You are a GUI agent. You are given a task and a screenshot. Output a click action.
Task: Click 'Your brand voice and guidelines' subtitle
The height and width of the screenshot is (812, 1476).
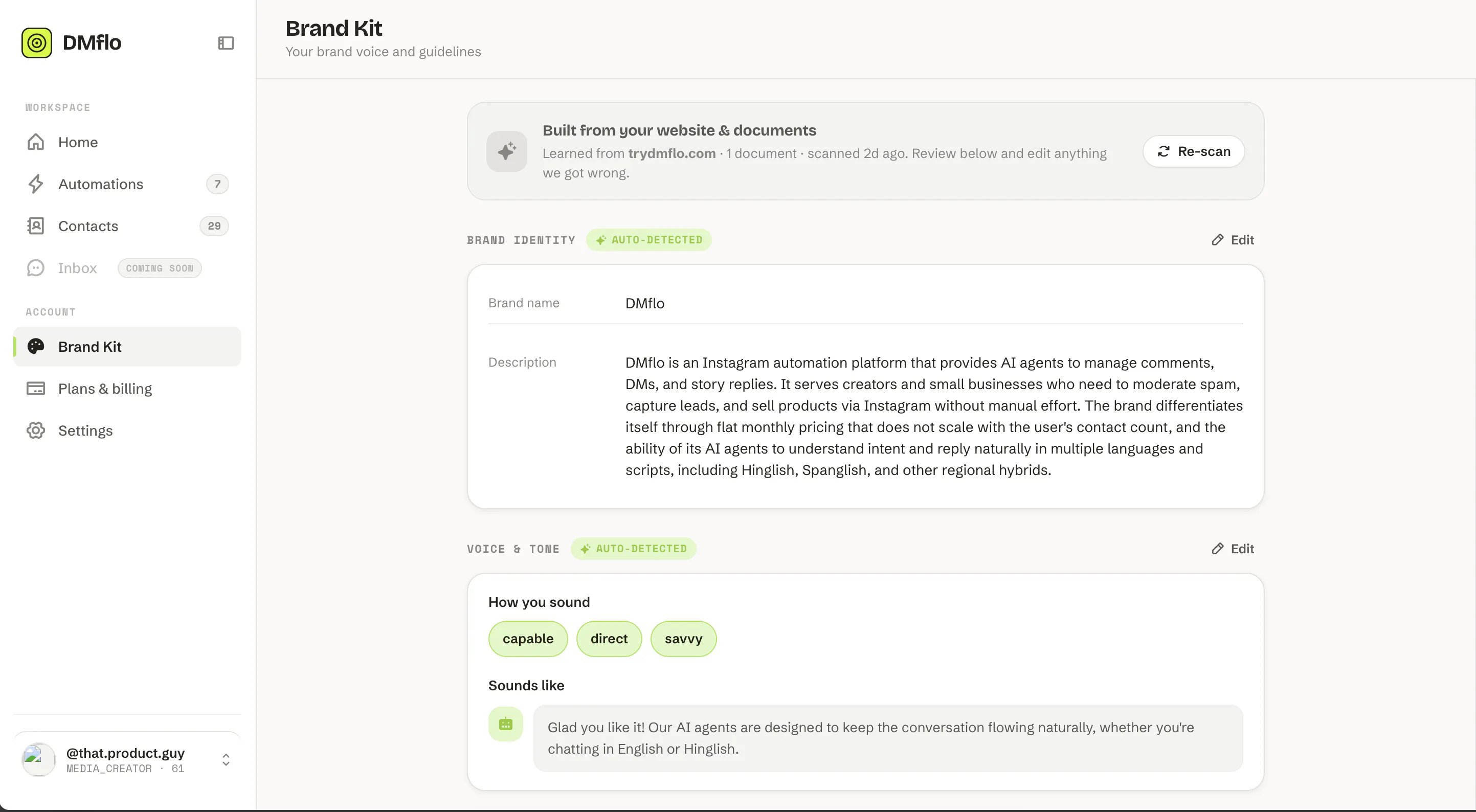click(383, 52)
